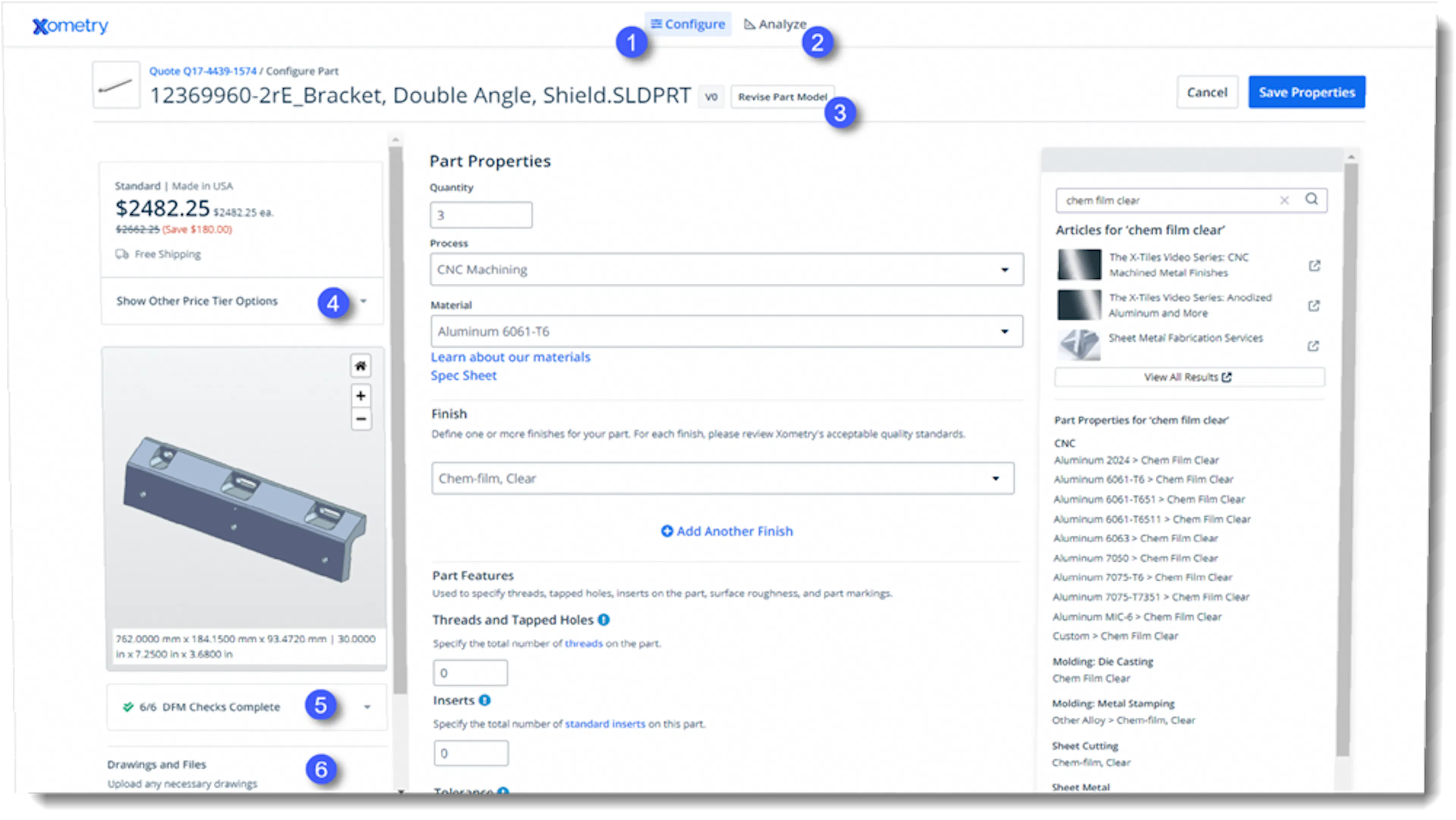Click the 3D bracket model preview
Viewport: 1456px width, 820px height.
click(x=245, y=509)
